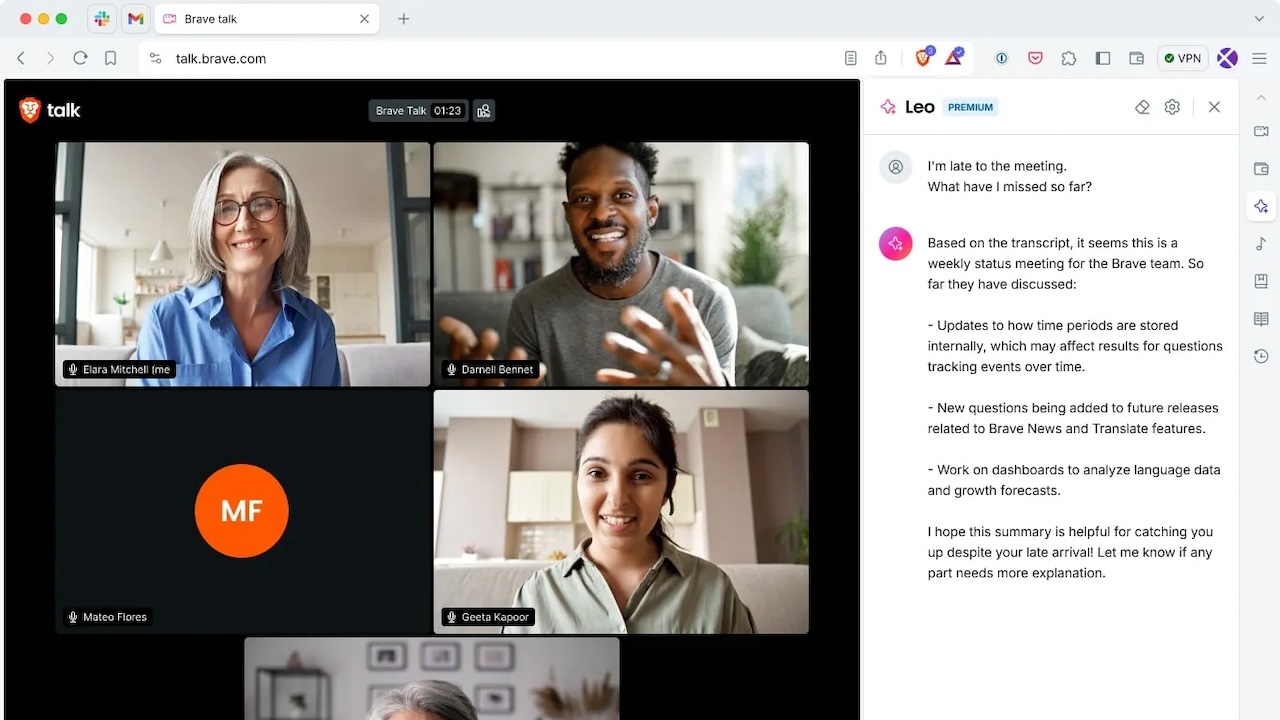Click the MF avatar of Mateo Flores

point(242,511)
